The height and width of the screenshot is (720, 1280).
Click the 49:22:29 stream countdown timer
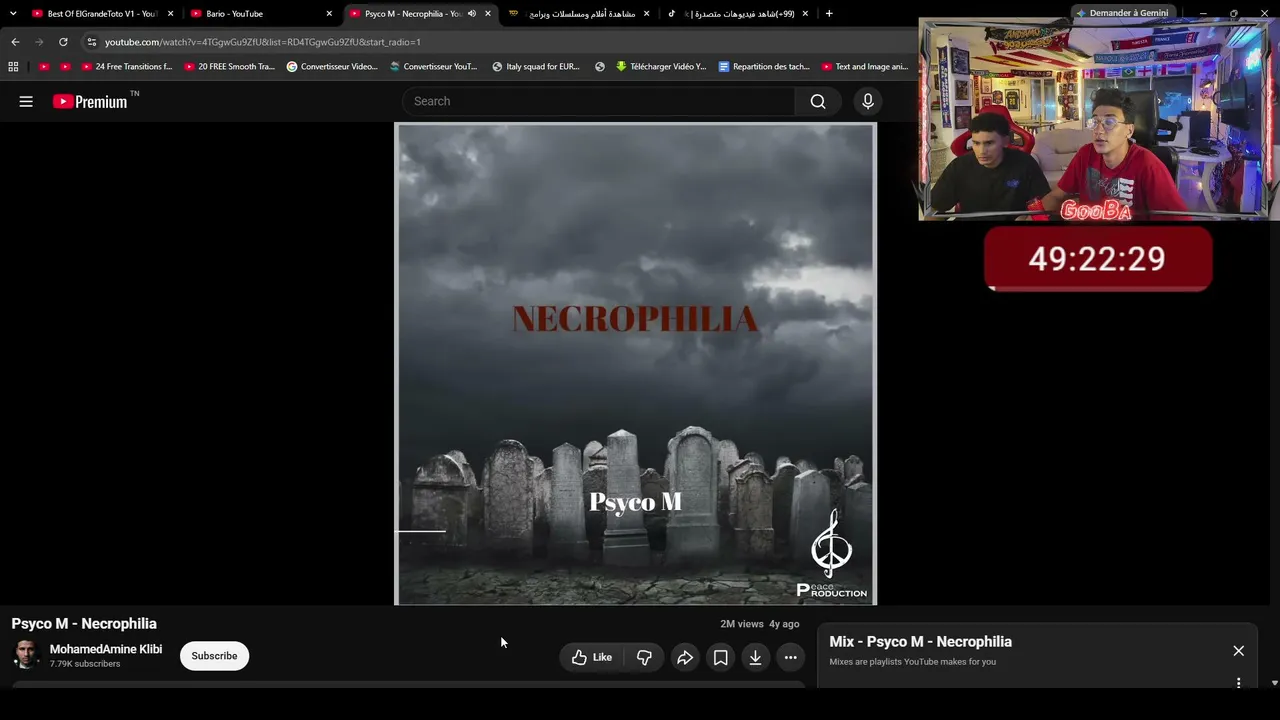(x=1098, y=259)
